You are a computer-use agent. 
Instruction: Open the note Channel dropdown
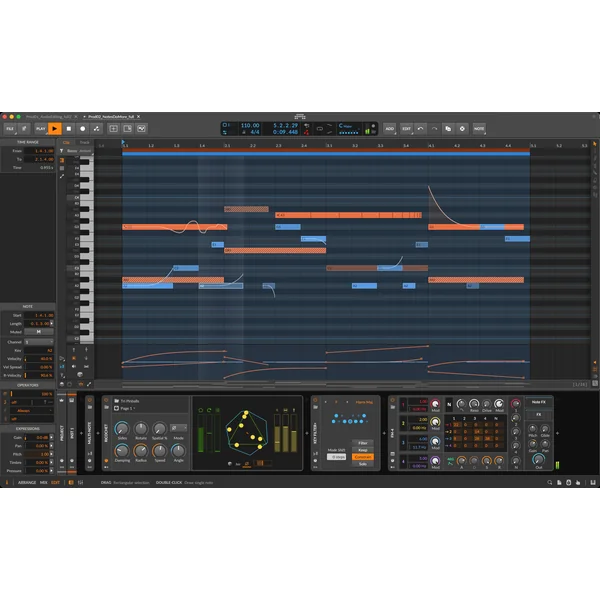[39, 342]
